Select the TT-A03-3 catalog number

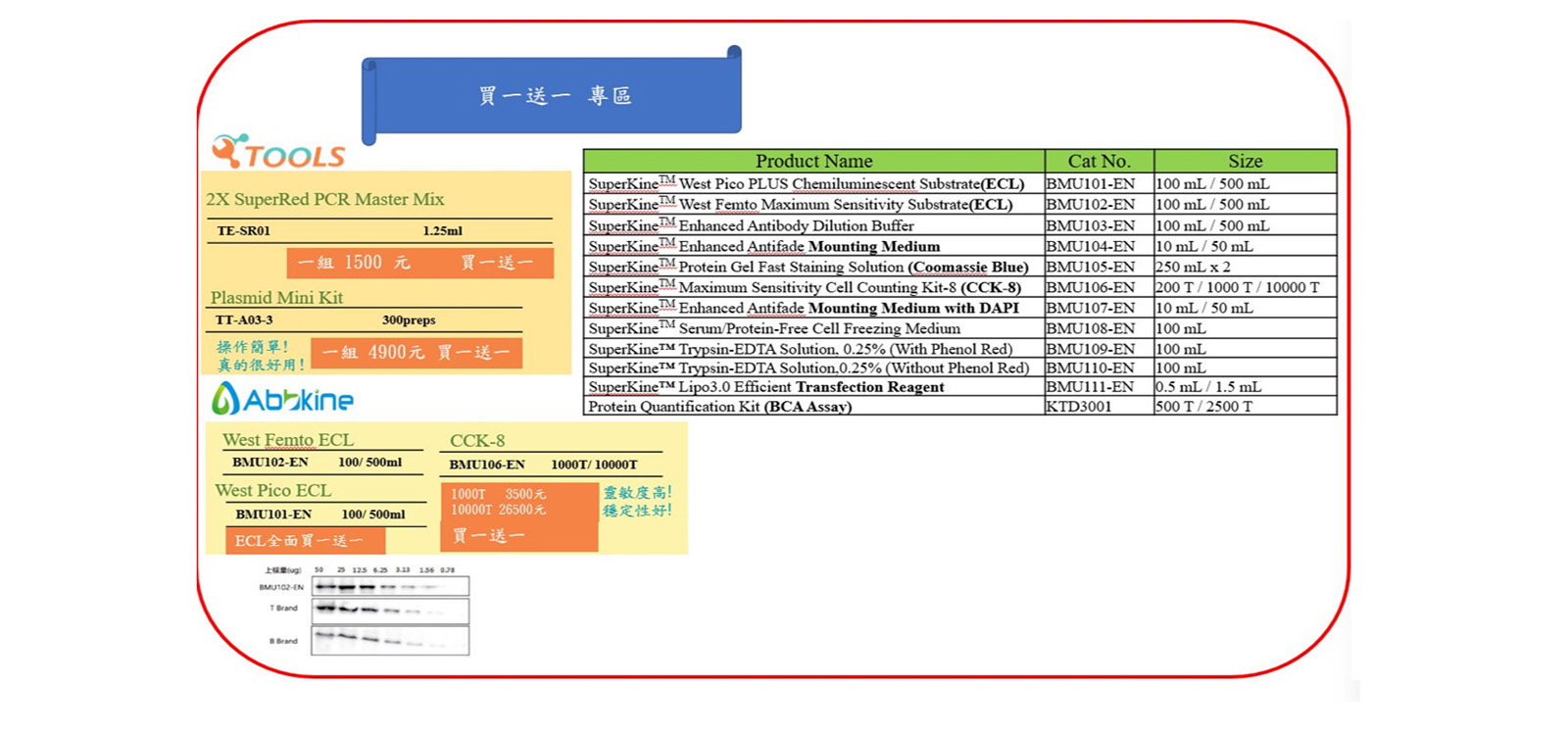(x=244, y=320)
